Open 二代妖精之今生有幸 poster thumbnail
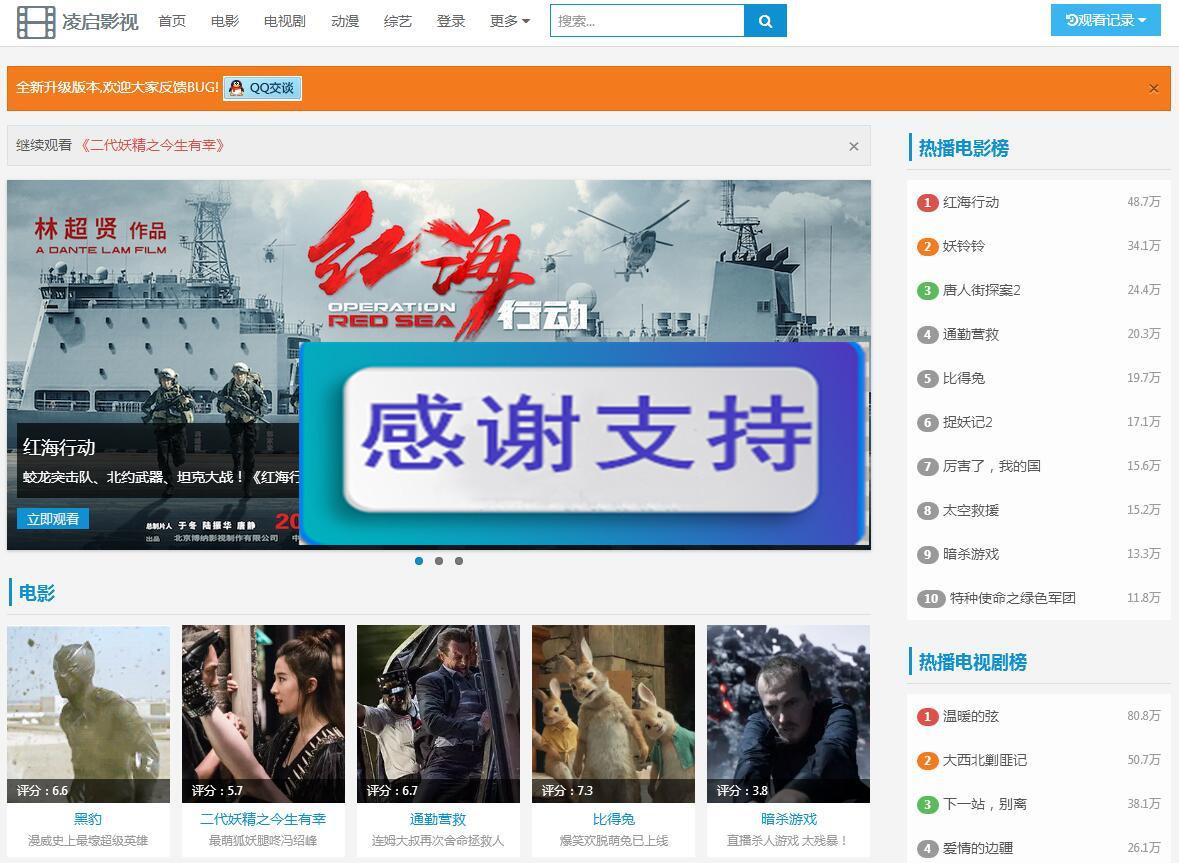The width and height of the screenshot is (1179, 863). coord(263,713)
